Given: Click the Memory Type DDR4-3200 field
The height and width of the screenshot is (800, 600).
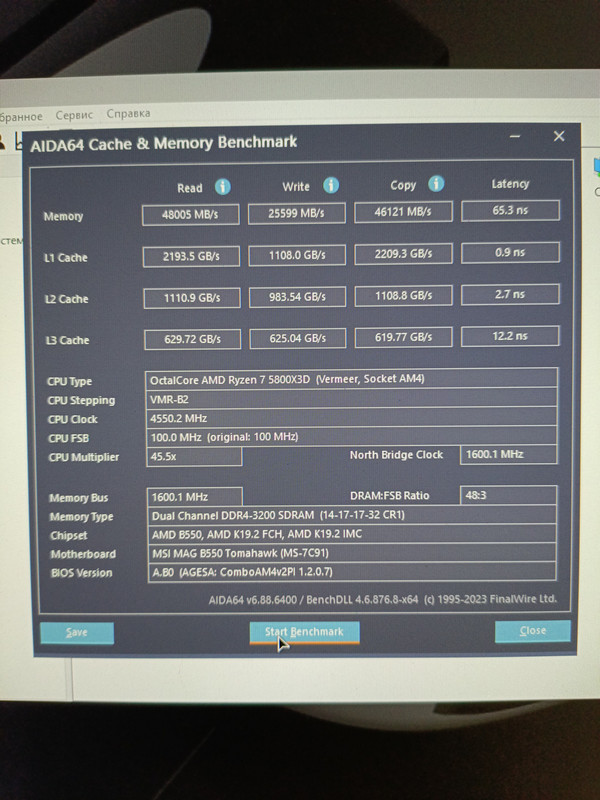Looking at the screenshot, I should click(x=352, y=515).
